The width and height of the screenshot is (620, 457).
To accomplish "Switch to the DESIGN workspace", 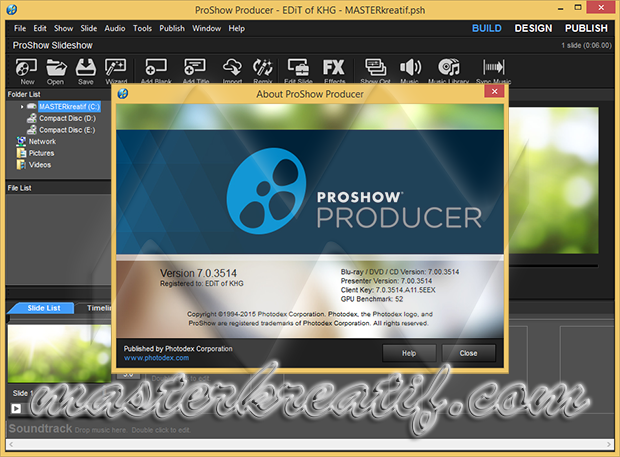I will [x=533, y=28].
